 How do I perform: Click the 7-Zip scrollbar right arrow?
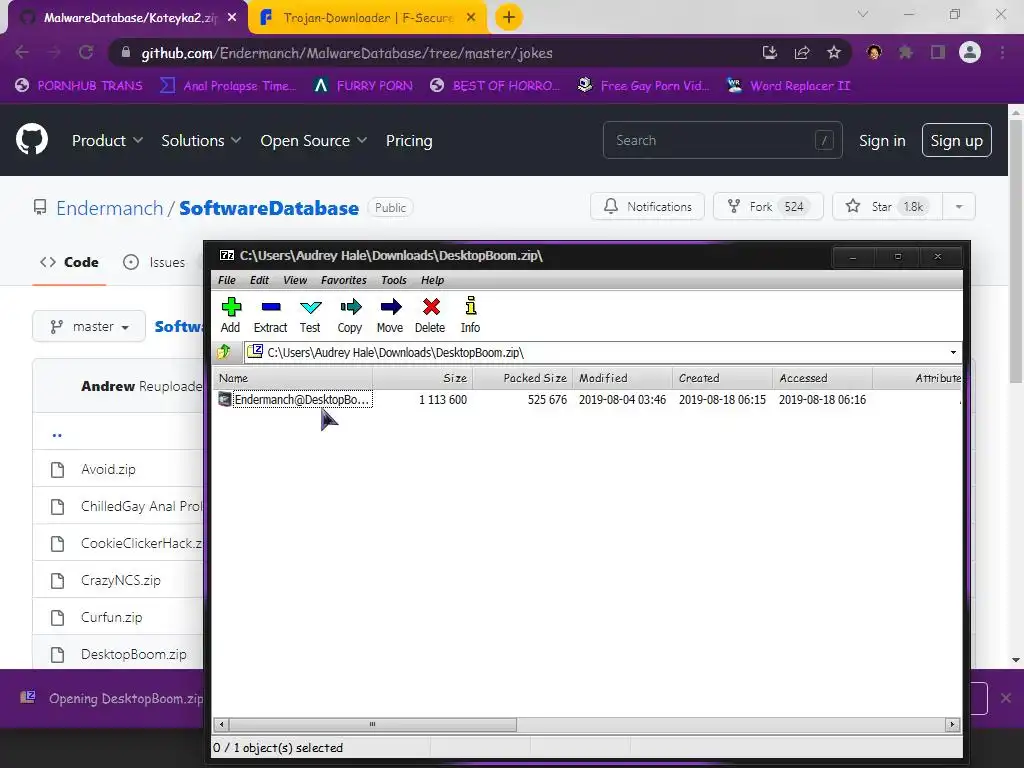(952, 724)
